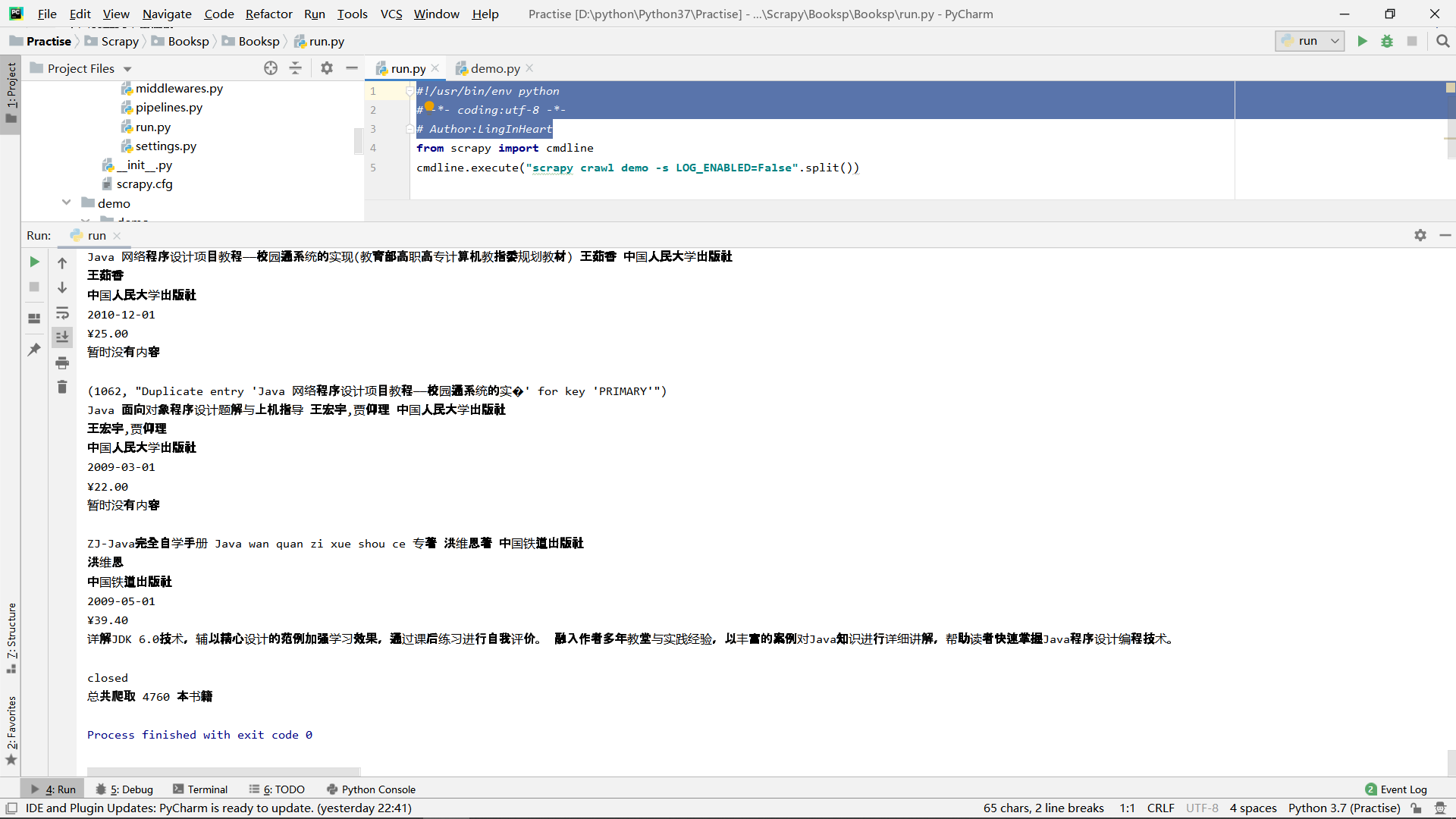Open Project panel settings gear

click(x=327, y=68)
